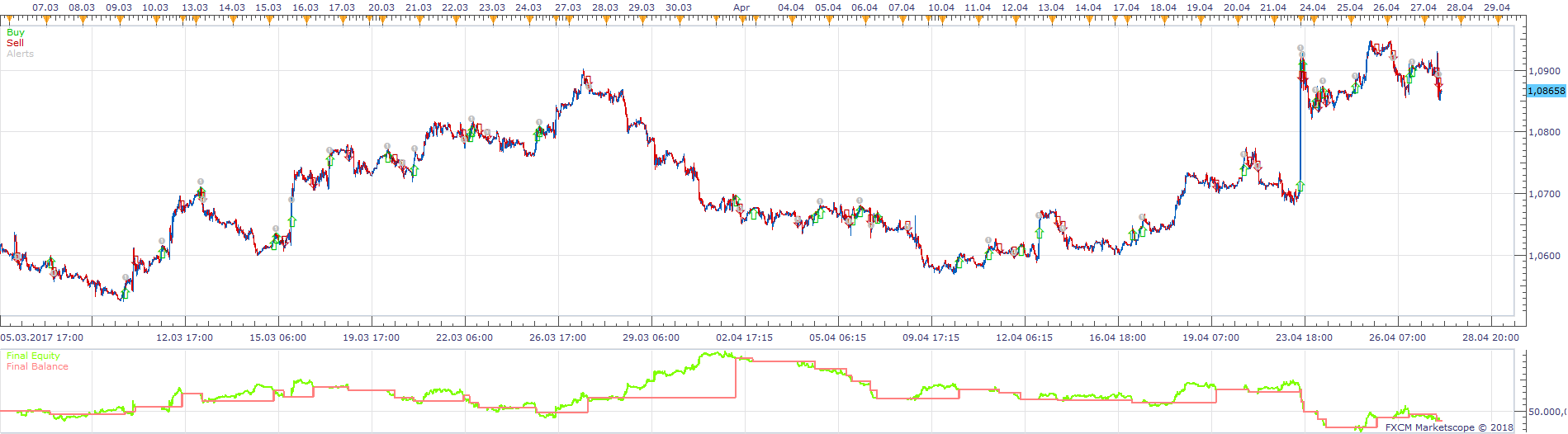
Task: Click the 05.04 06:15 time axis label
Action: point(838,337)
